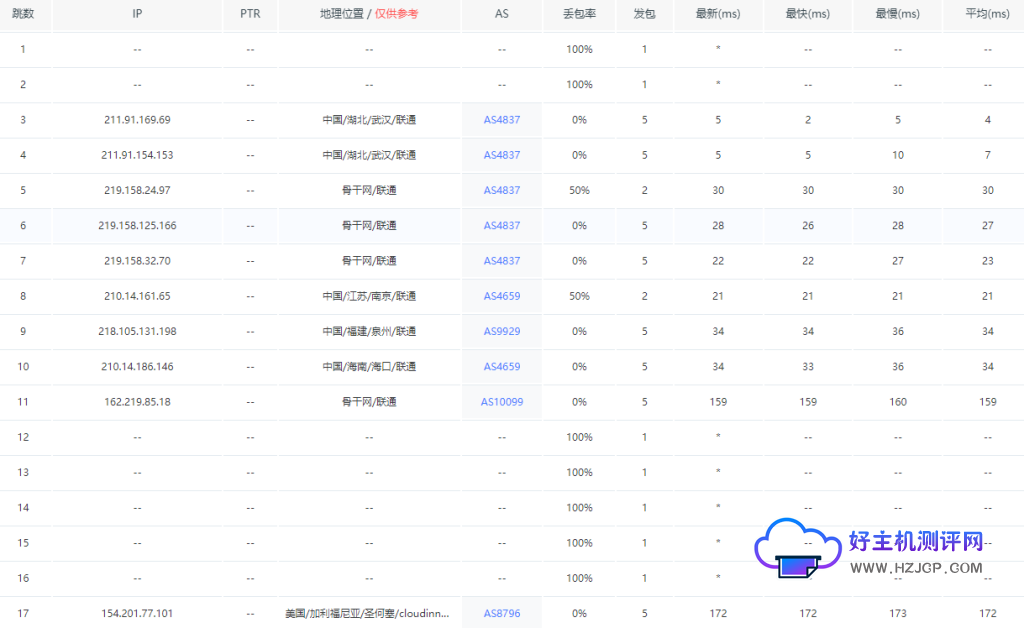Click the 跳数 column header
Viewport: 1024px width, 628px height.
(23, 14)
